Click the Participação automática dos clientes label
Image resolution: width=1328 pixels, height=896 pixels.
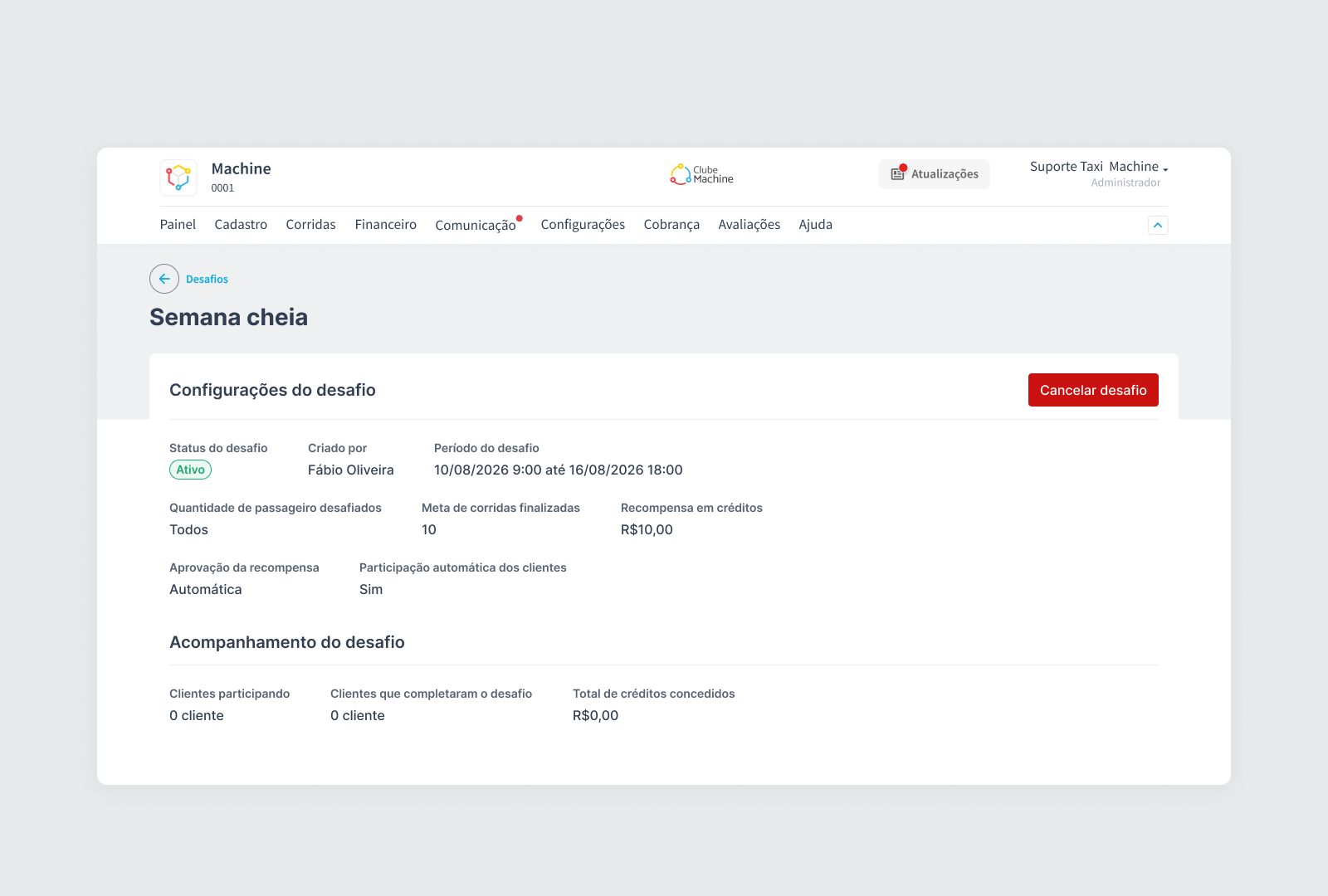[x=463, y=567]
